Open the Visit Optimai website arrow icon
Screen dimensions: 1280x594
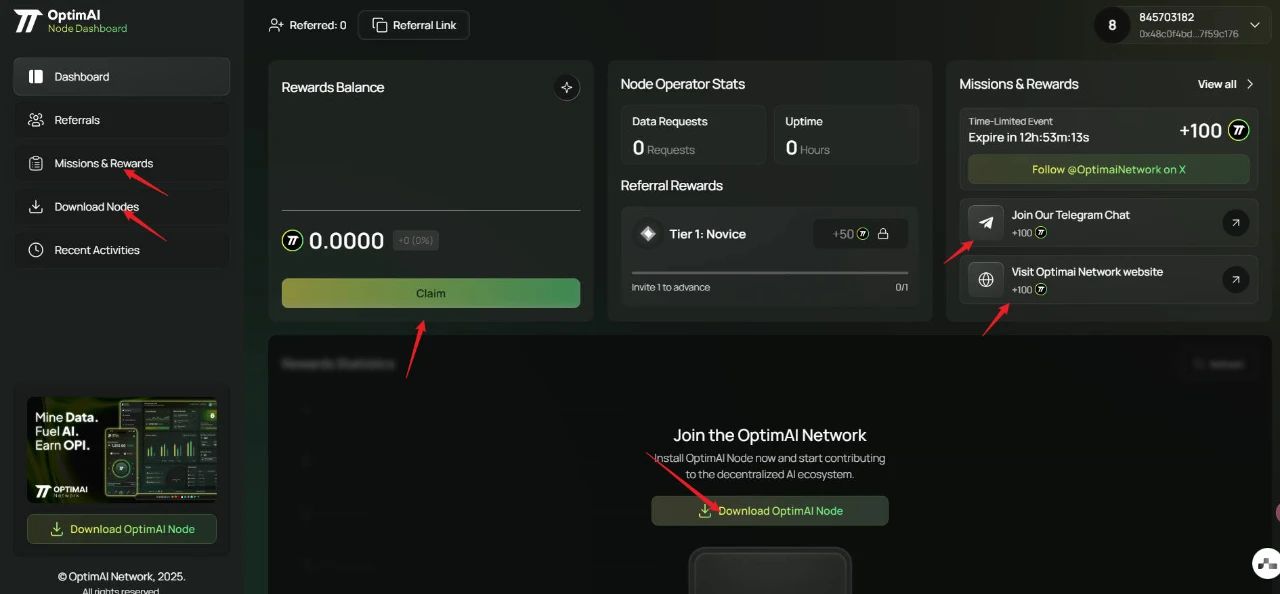pyautogui.click(x=1236, y=280)
